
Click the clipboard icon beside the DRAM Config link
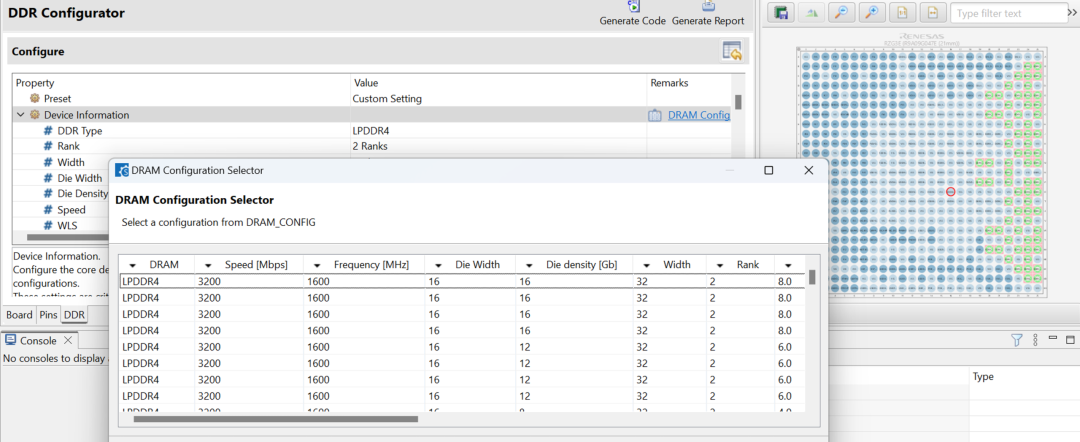point(654,116)
